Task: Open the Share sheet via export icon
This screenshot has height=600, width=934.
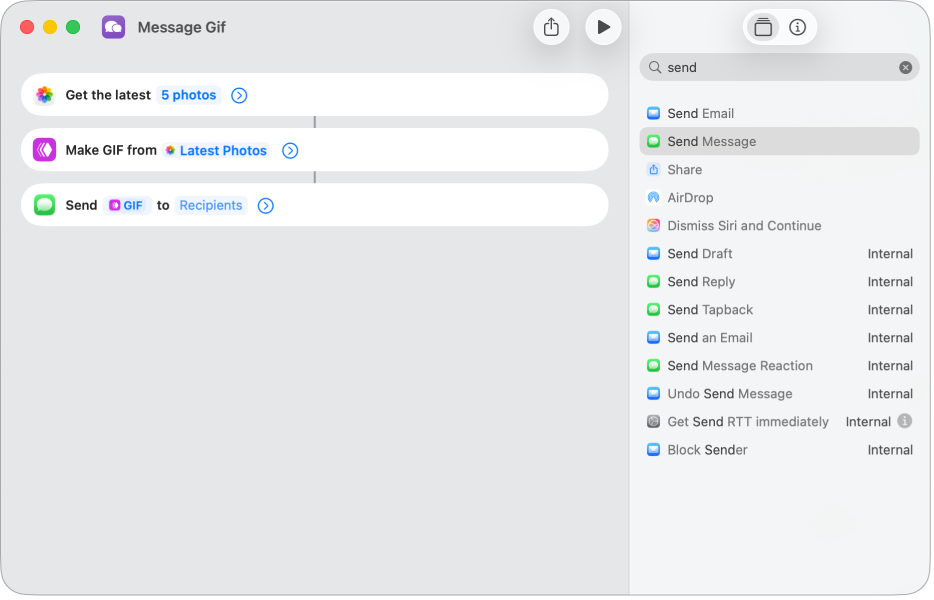Action: [x=551, y=27]
